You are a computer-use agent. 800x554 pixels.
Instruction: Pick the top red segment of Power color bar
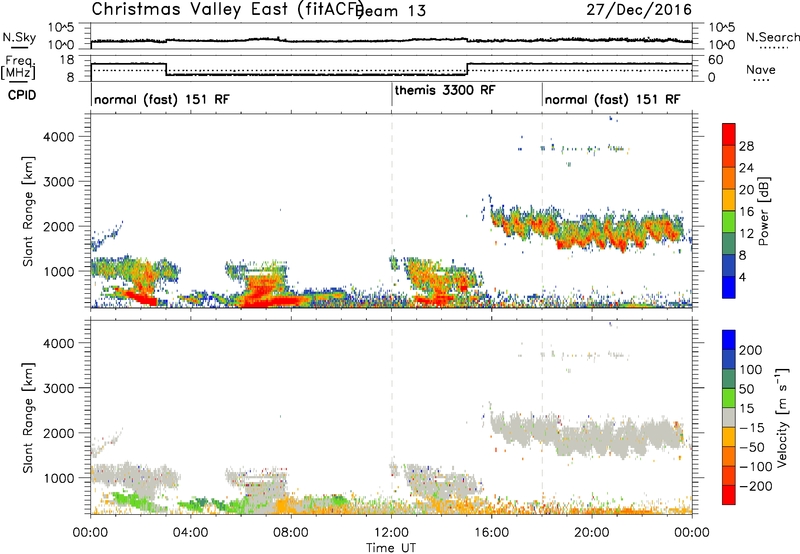coord(729,135)
